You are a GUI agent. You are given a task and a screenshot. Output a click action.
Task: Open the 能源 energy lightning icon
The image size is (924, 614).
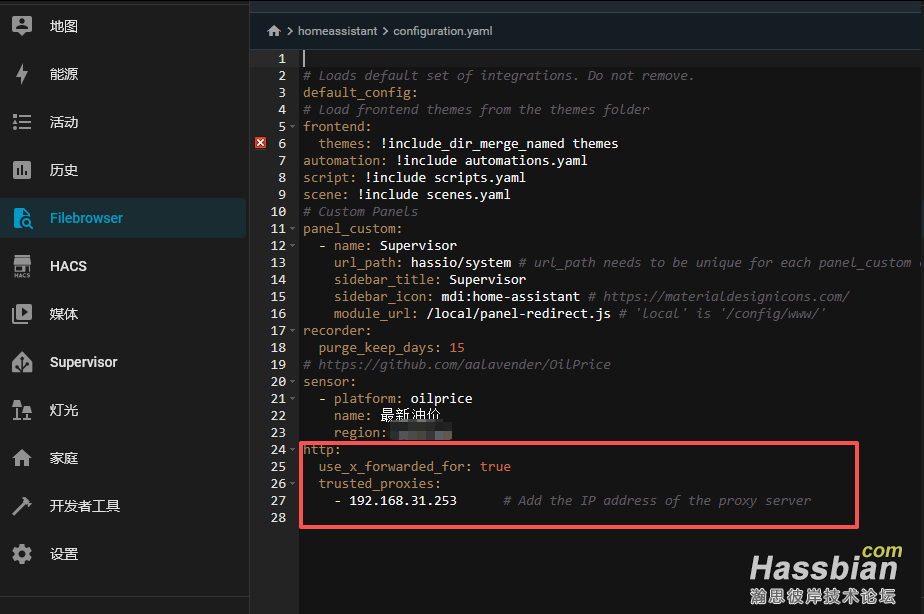(22, 74)
